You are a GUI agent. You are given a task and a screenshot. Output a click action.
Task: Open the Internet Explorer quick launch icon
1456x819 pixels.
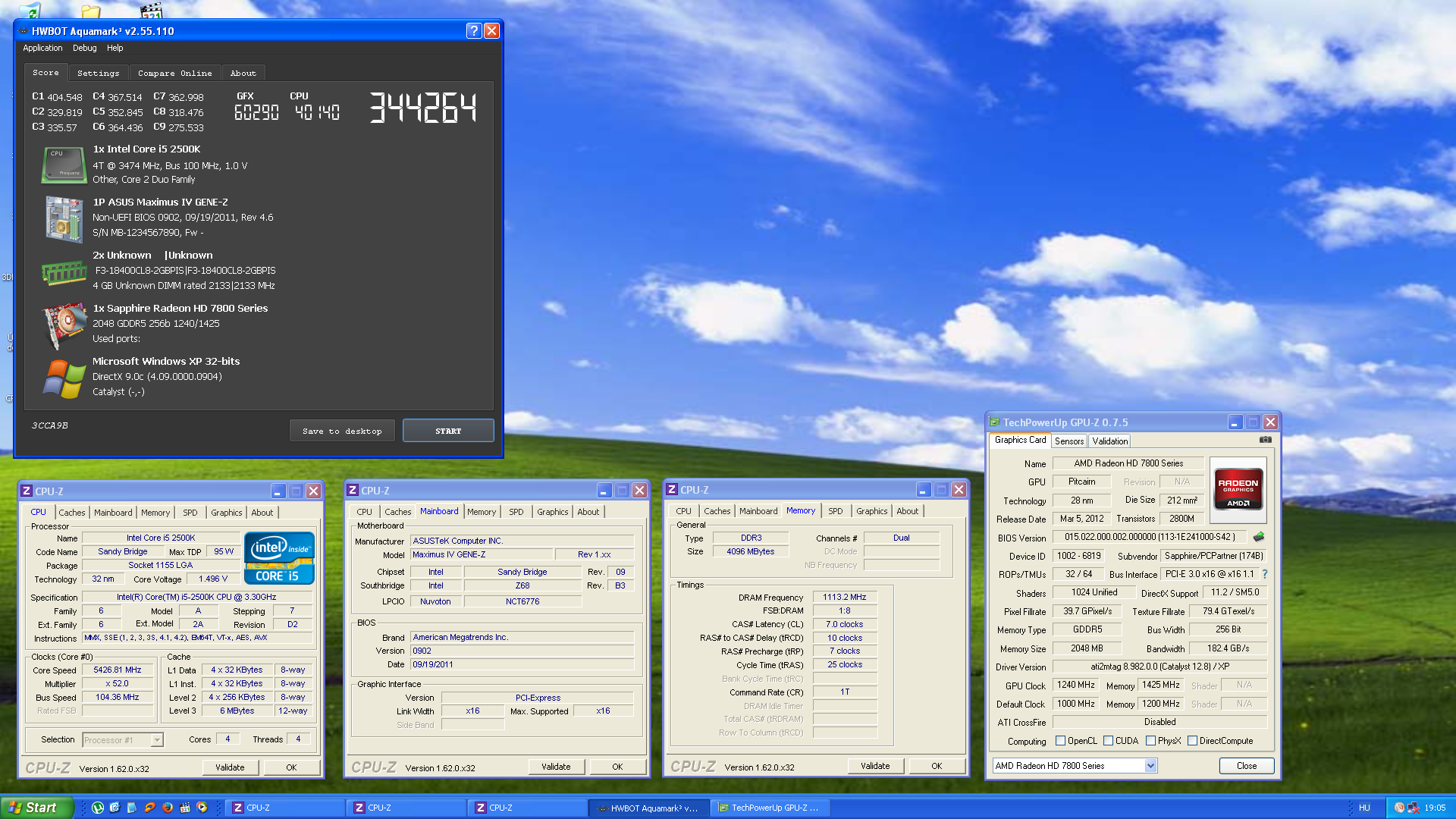(115, 808)
